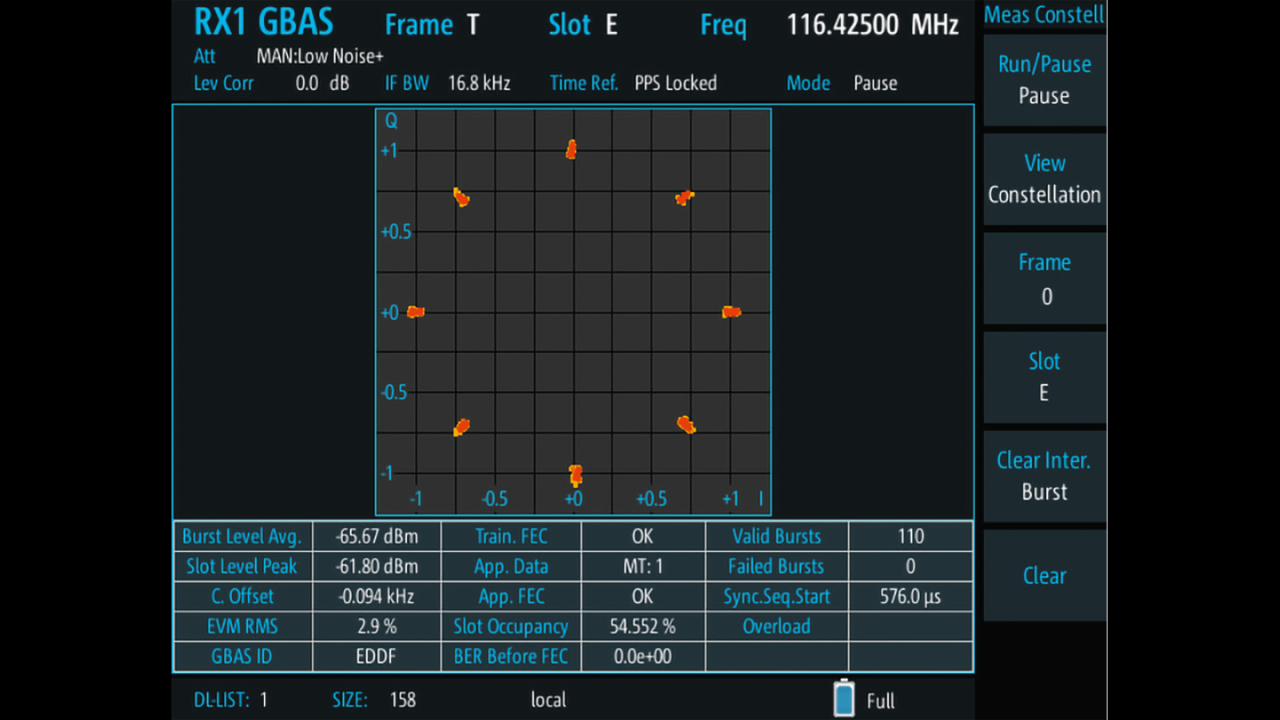Image resolution: width=1280 pixels, height=720 pixels.
Task: Click the C. Offset label
Action: pyautogui.click(x=242, y=596)
